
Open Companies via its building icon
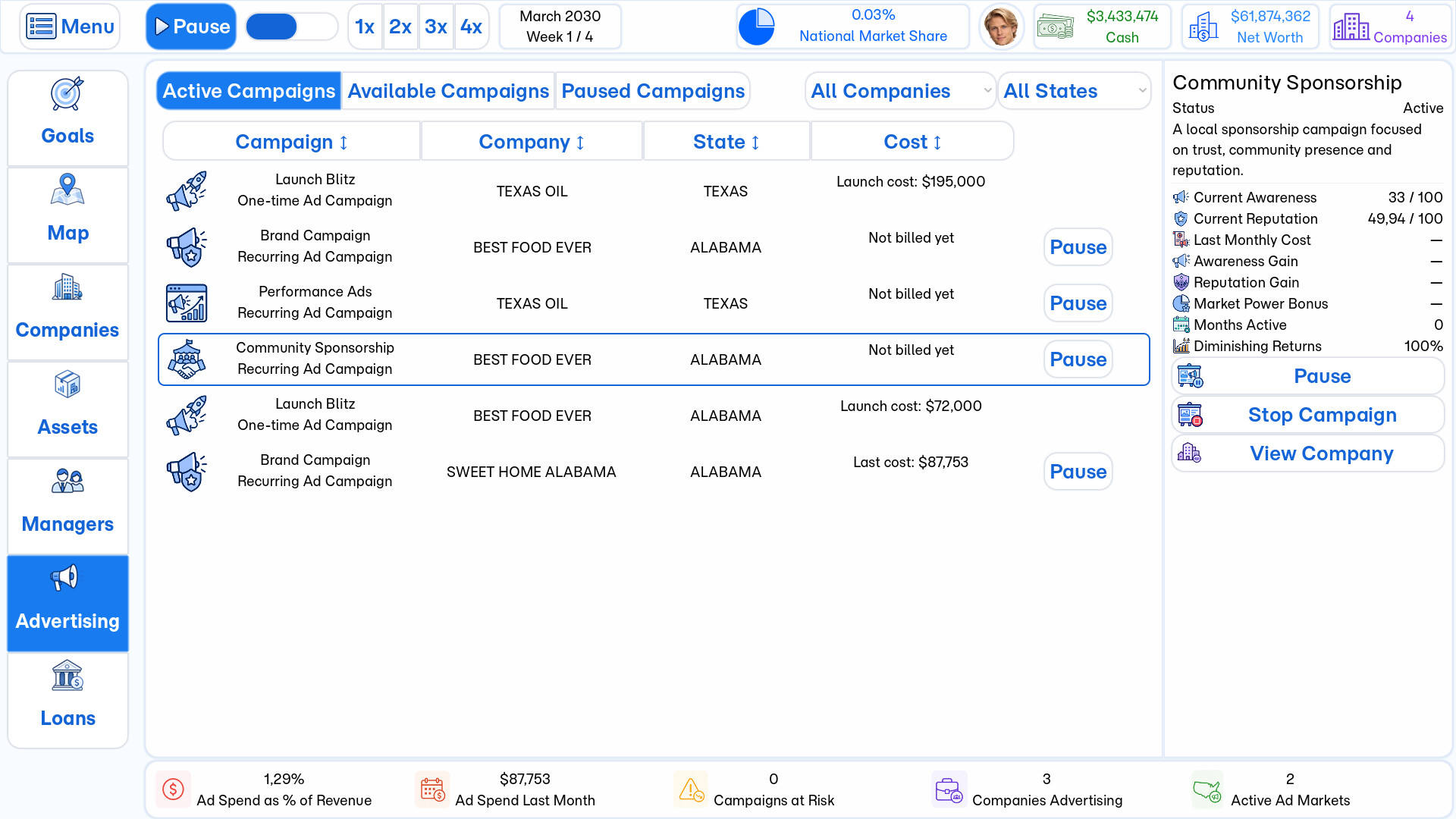(67, 287)
